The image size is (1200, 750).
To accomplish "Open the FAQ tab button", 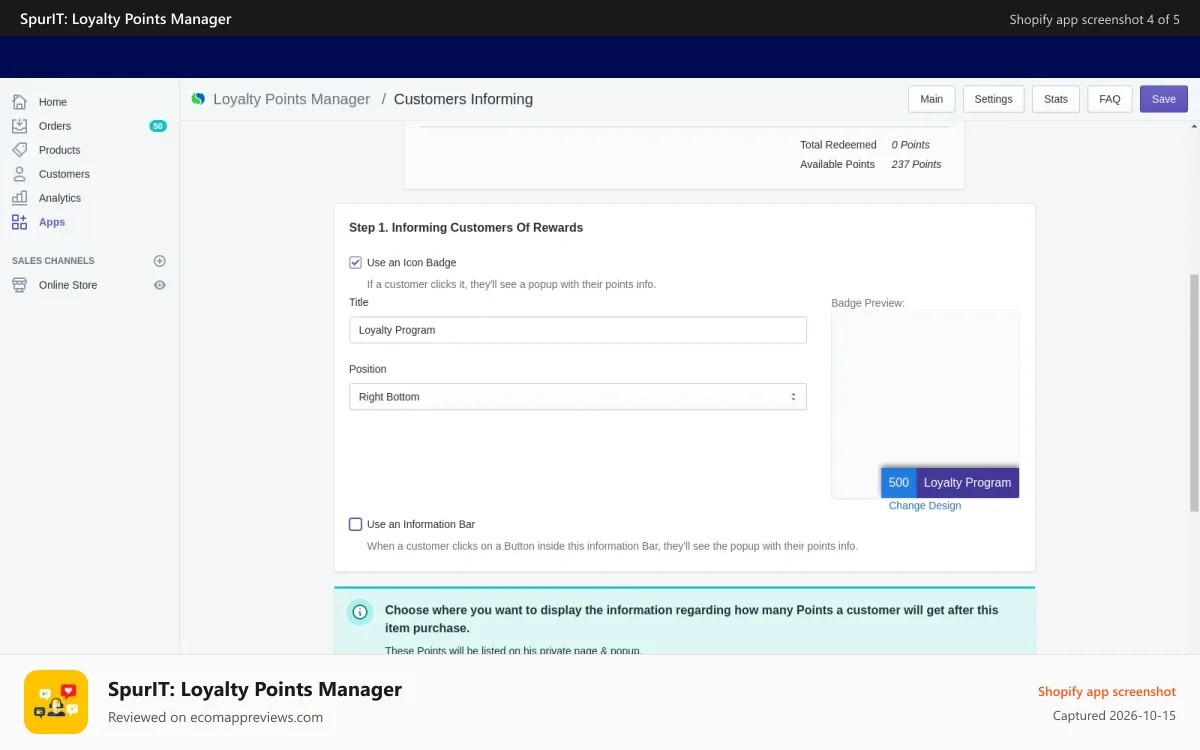I will (x=1110, y=99).
